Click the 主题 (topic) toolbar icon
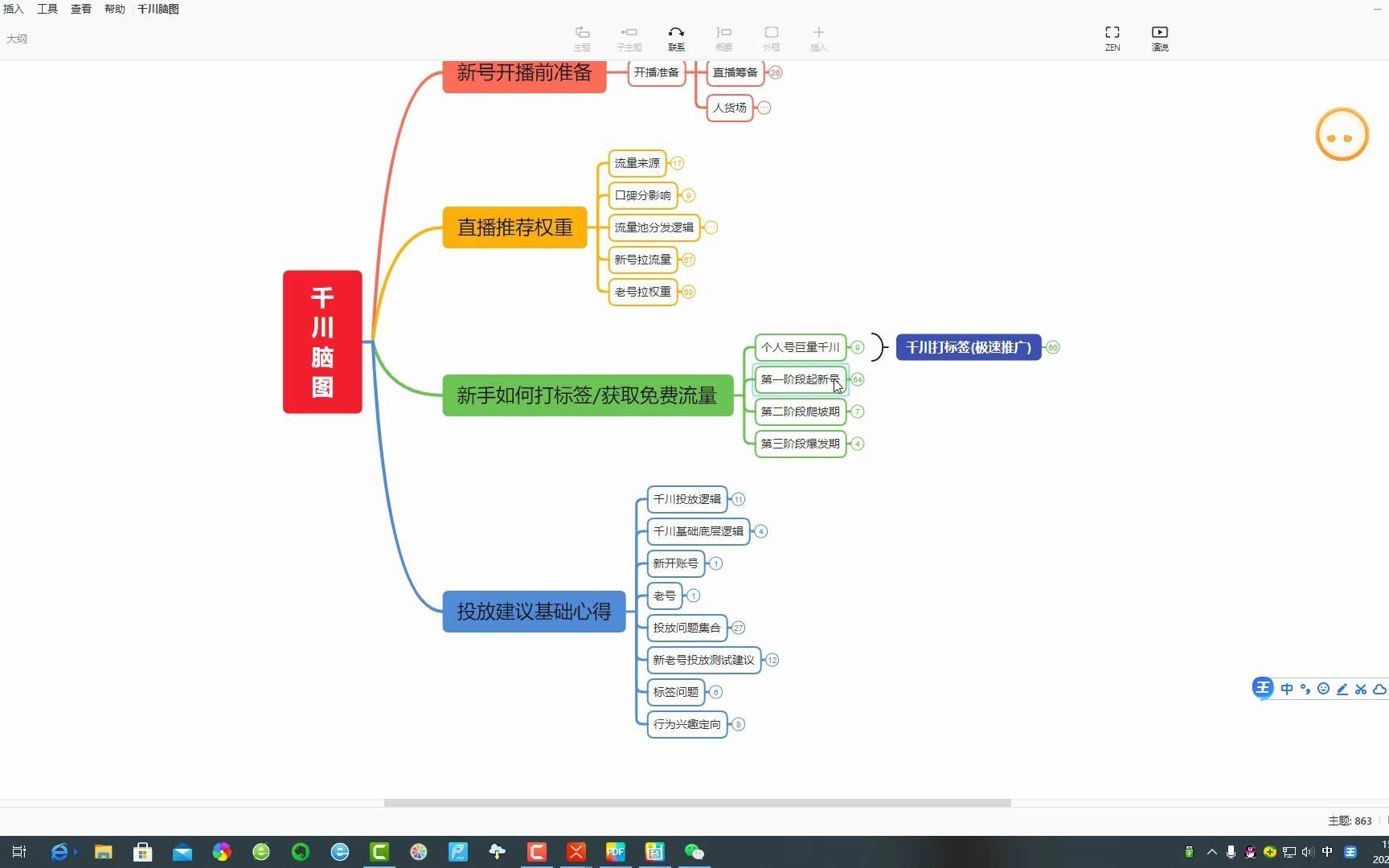 point(582,38)
